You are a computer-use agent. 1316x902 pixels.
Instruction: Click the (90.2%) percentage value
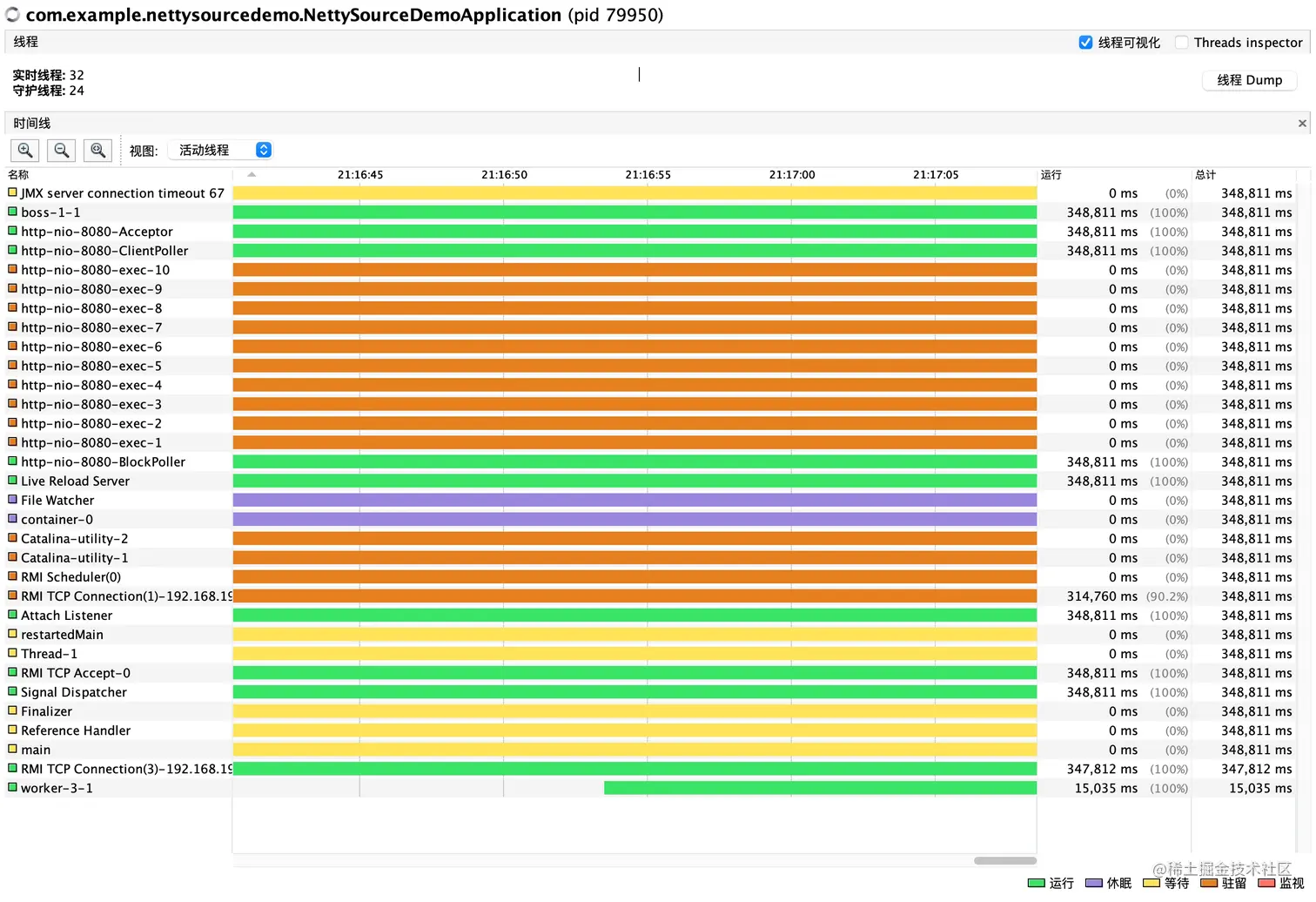click(1167, 596)
